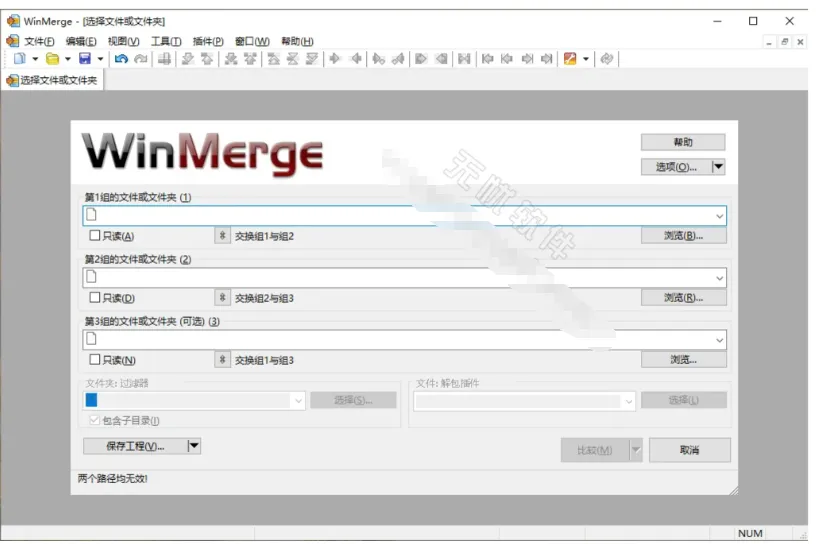Expand arrow beside 保存工程(V)... button
Image resolution: width=831 pixels, height=544 pixels.
click(x=194, y=446)
